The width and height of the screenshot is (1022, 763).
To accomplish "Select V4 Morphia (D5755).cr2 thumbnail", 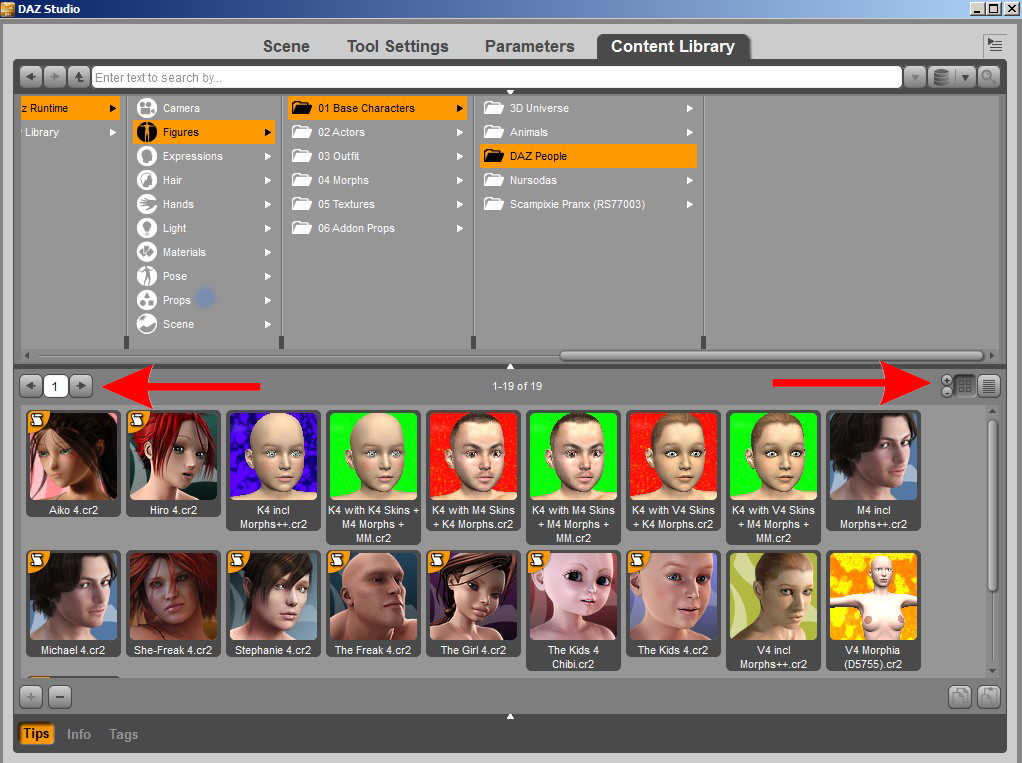I will (873, 611).
